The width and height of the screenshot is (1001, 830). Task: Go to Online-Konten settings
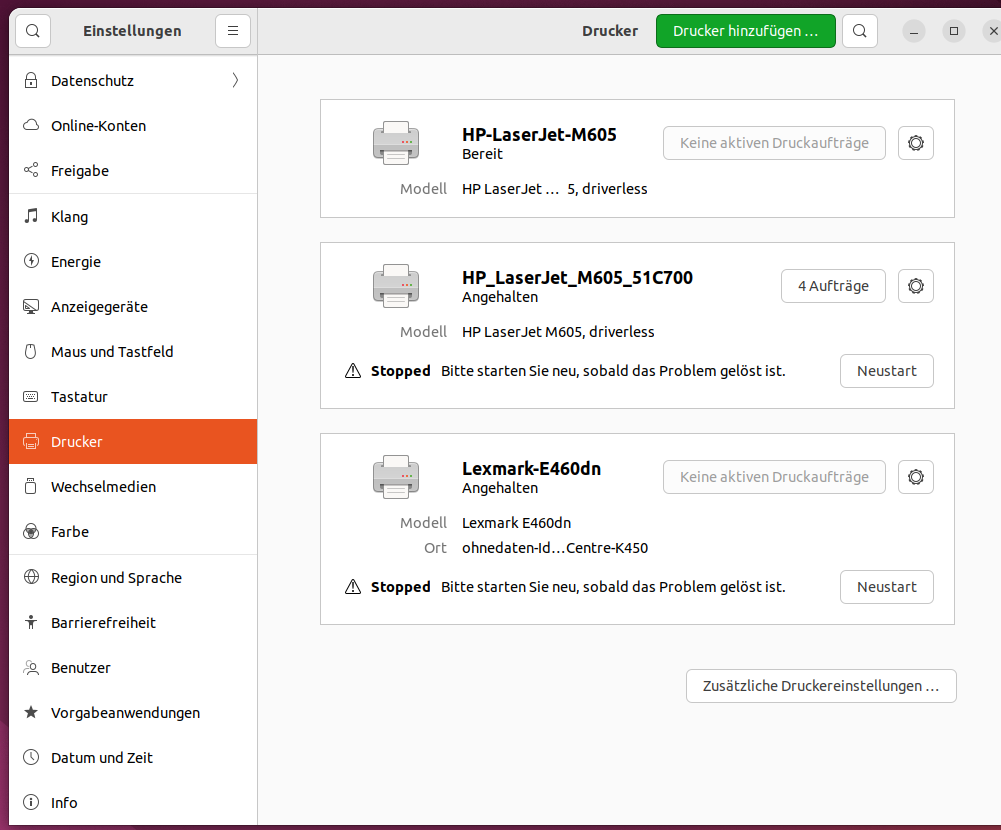tap(133, 126)
